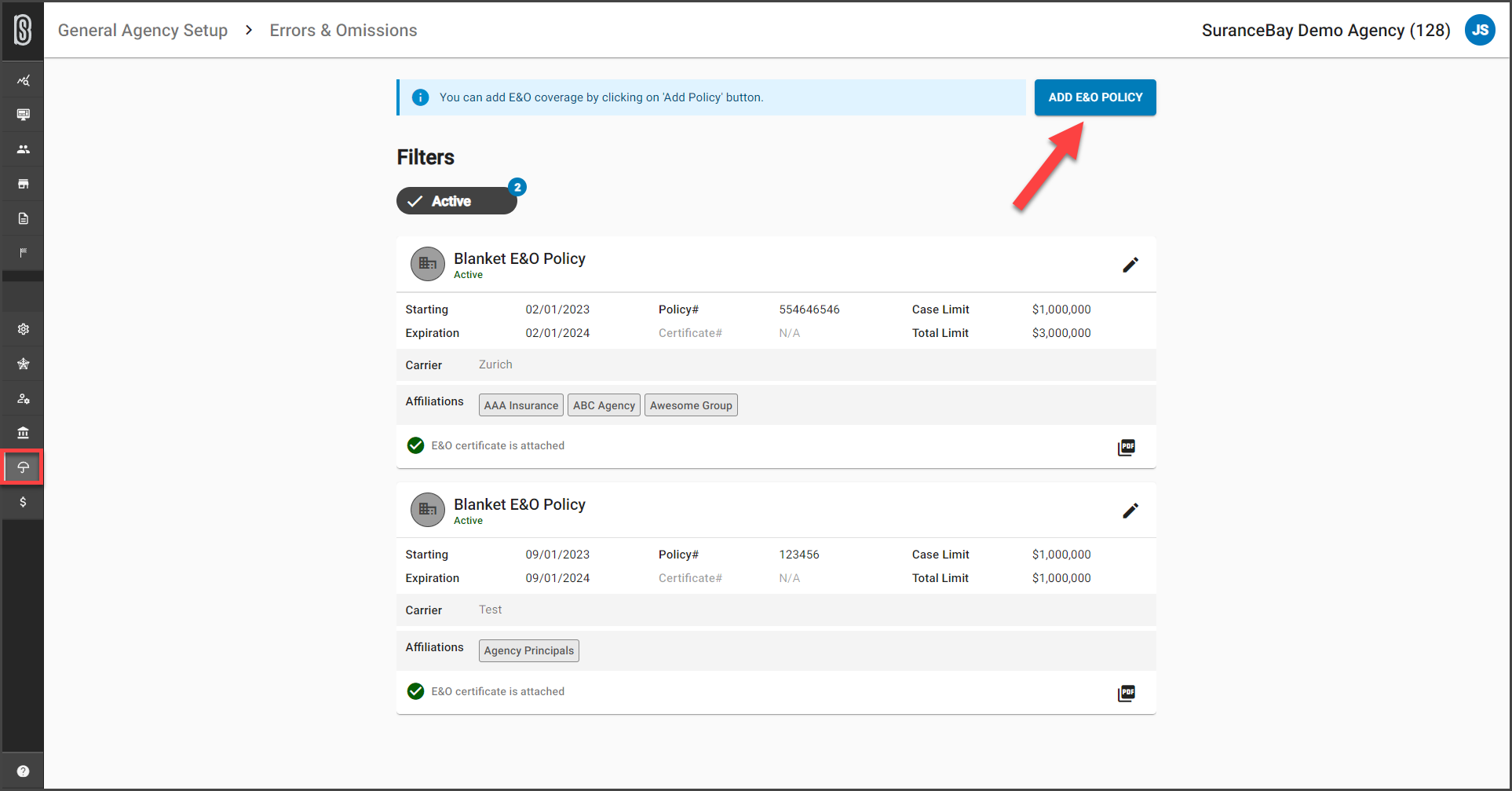Screen dimensions: 1512x791
Task: Click the building icon of Zurich policy
Action: coord(427,264)
